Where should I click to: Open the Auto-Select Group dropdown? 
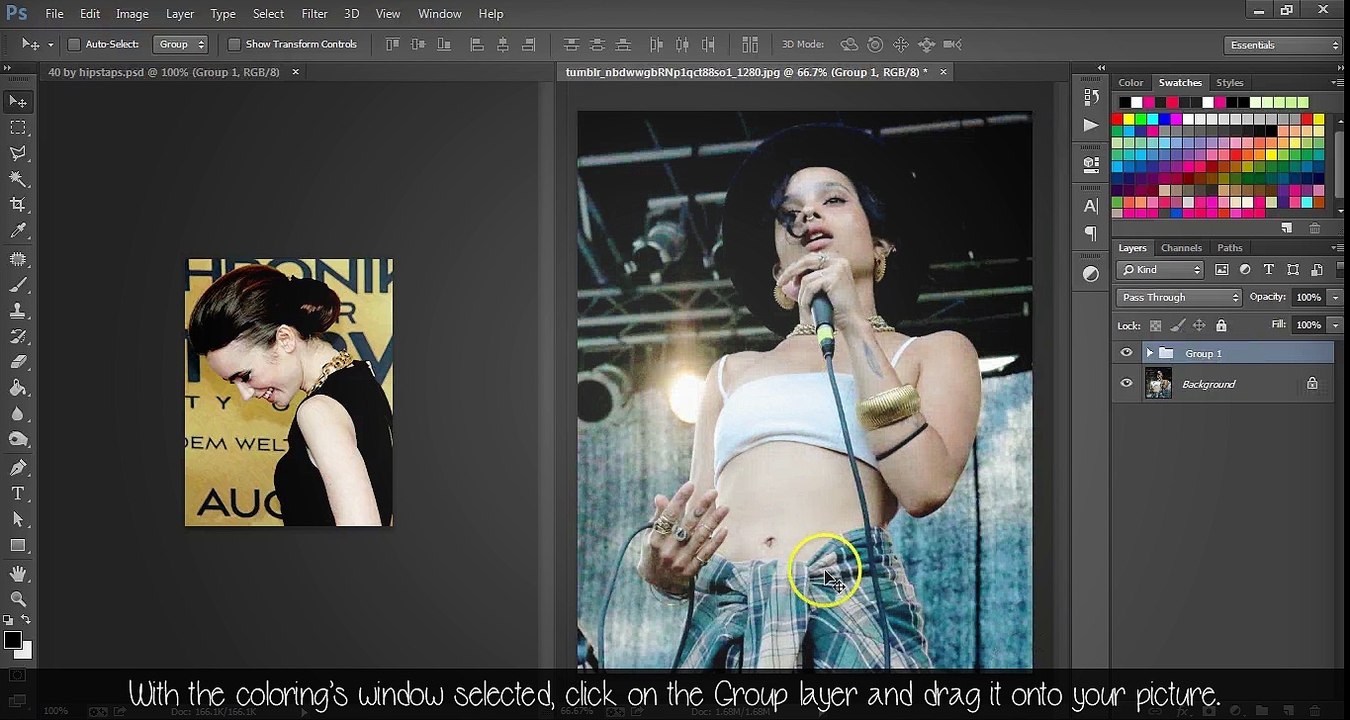pyautogui.click(x=180, y=44)
